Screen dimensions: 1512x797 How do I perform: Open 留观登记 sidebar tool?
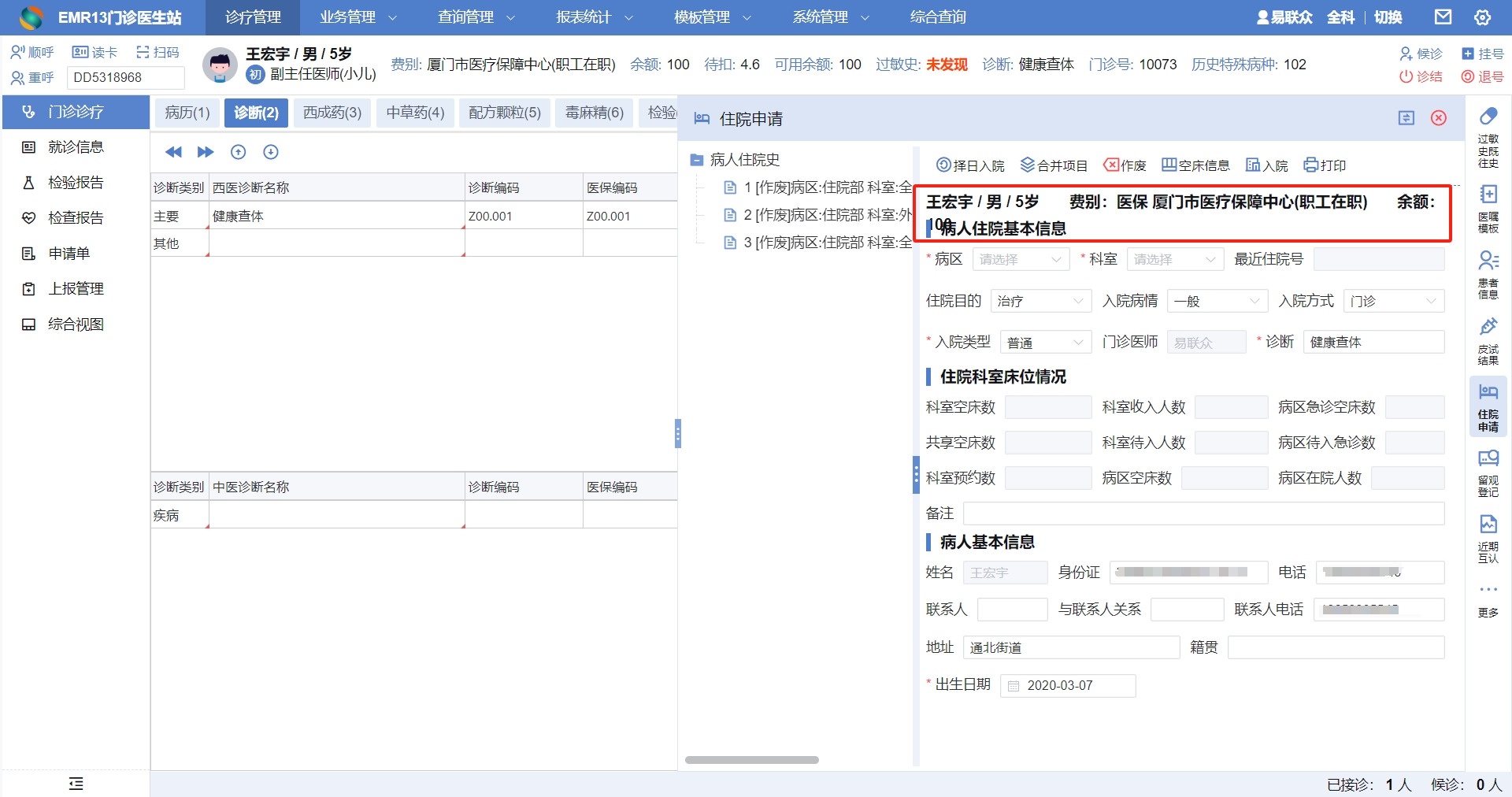(x=1488, y=473)
